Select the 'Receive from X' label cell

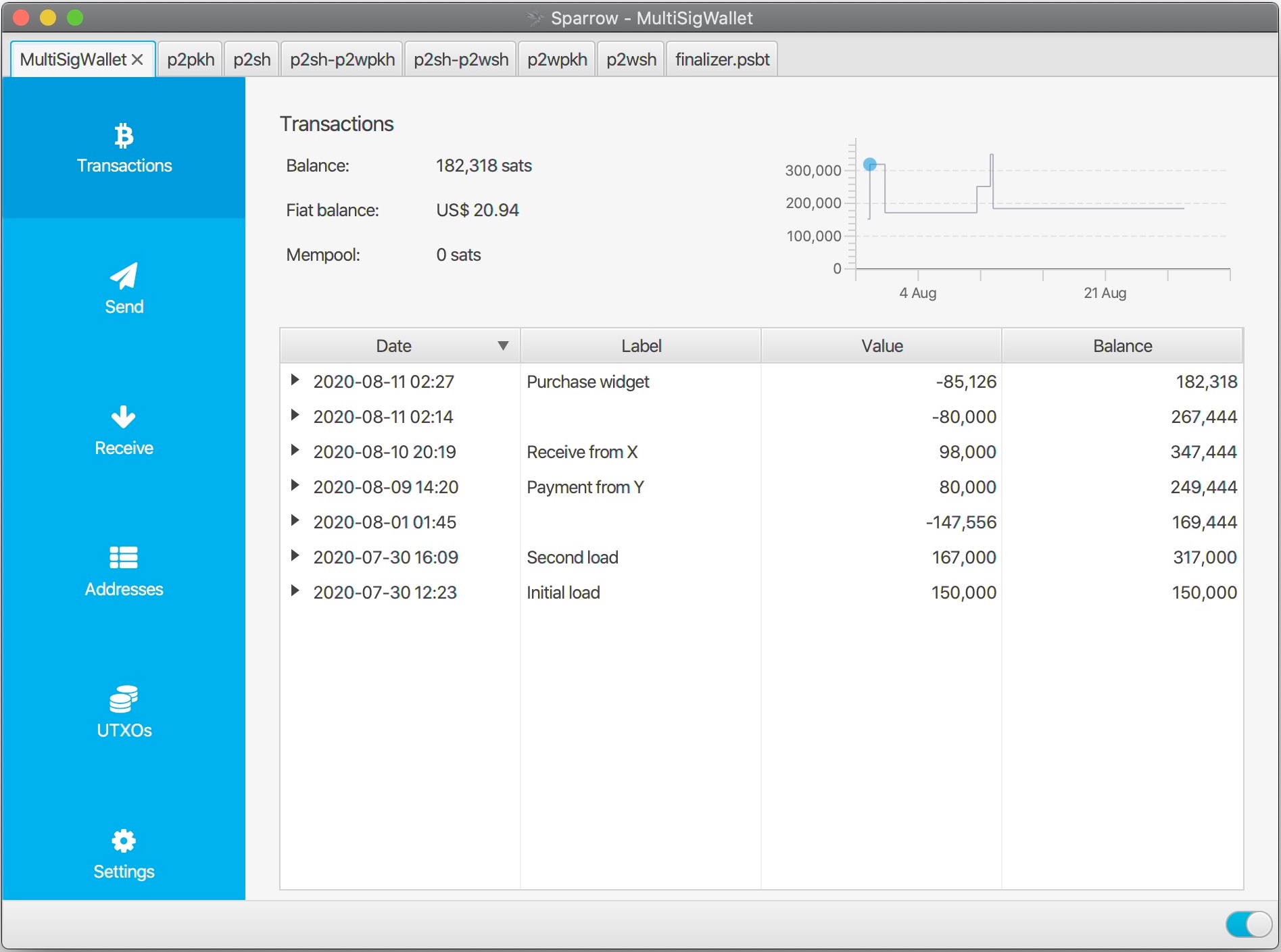click(x=641, y=452)
